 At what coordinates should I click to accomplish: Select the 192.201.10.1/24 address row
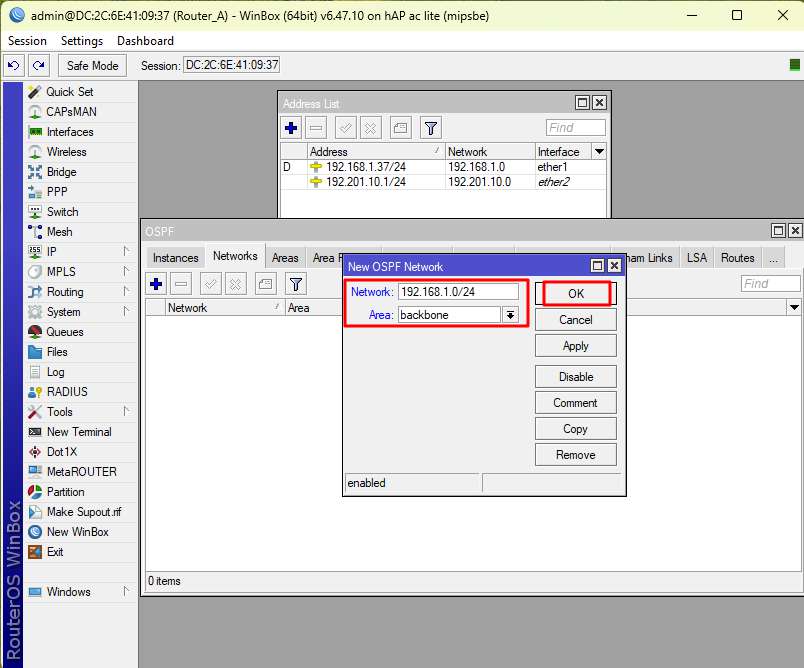[x=365, y=182]
